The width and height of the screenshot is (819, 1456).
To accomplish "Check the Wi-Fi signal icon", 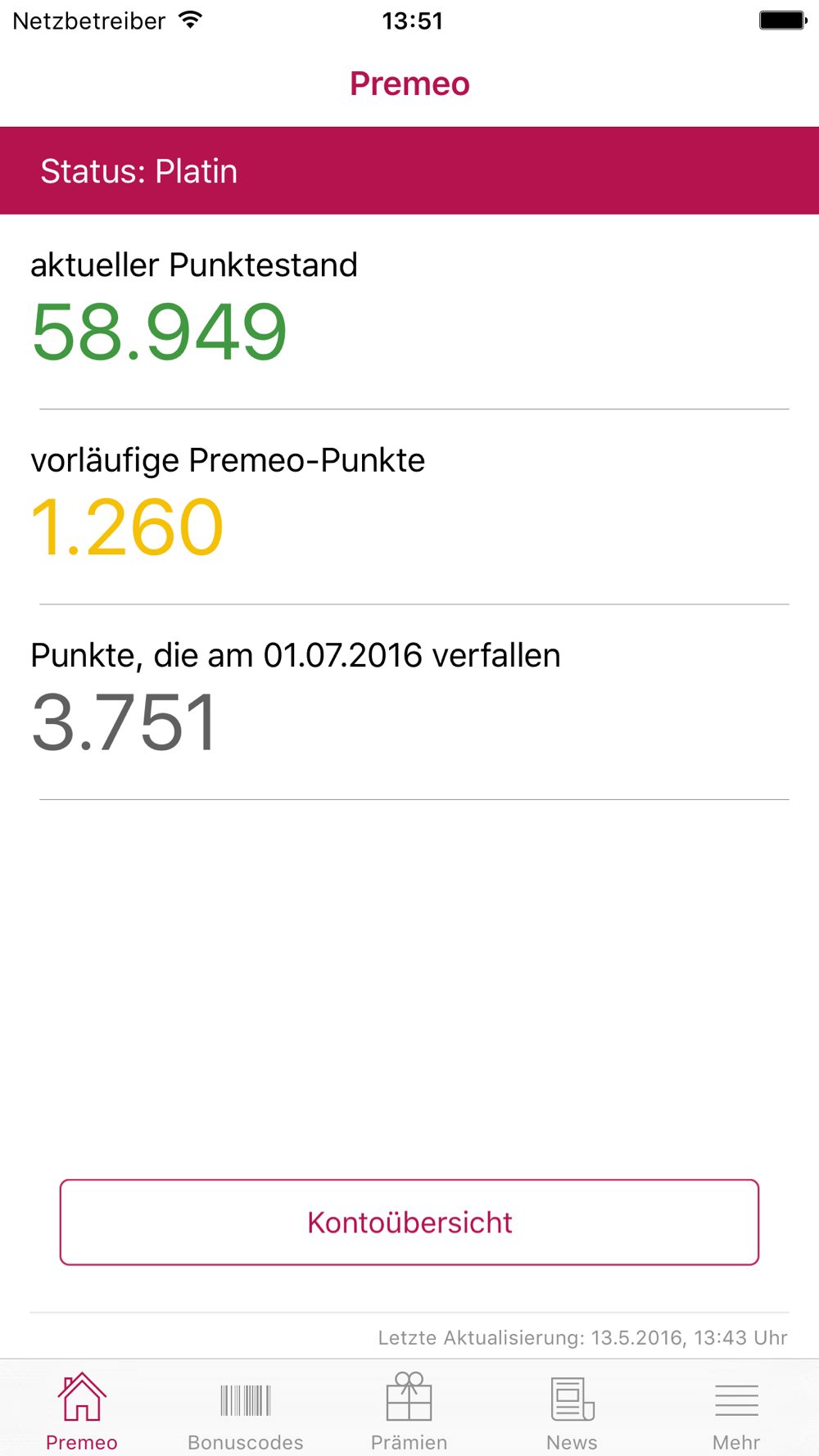I will pos(190,20).
